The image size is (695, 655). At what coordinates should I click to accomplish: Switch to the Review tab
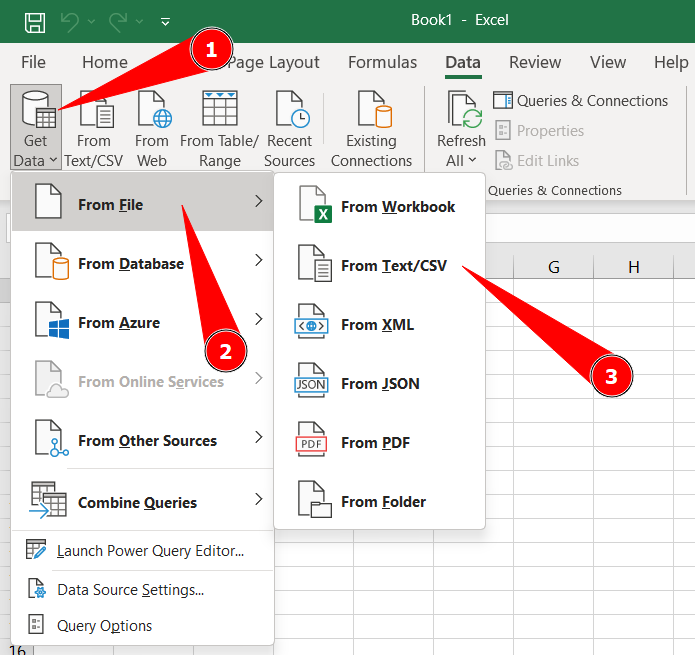535,62
